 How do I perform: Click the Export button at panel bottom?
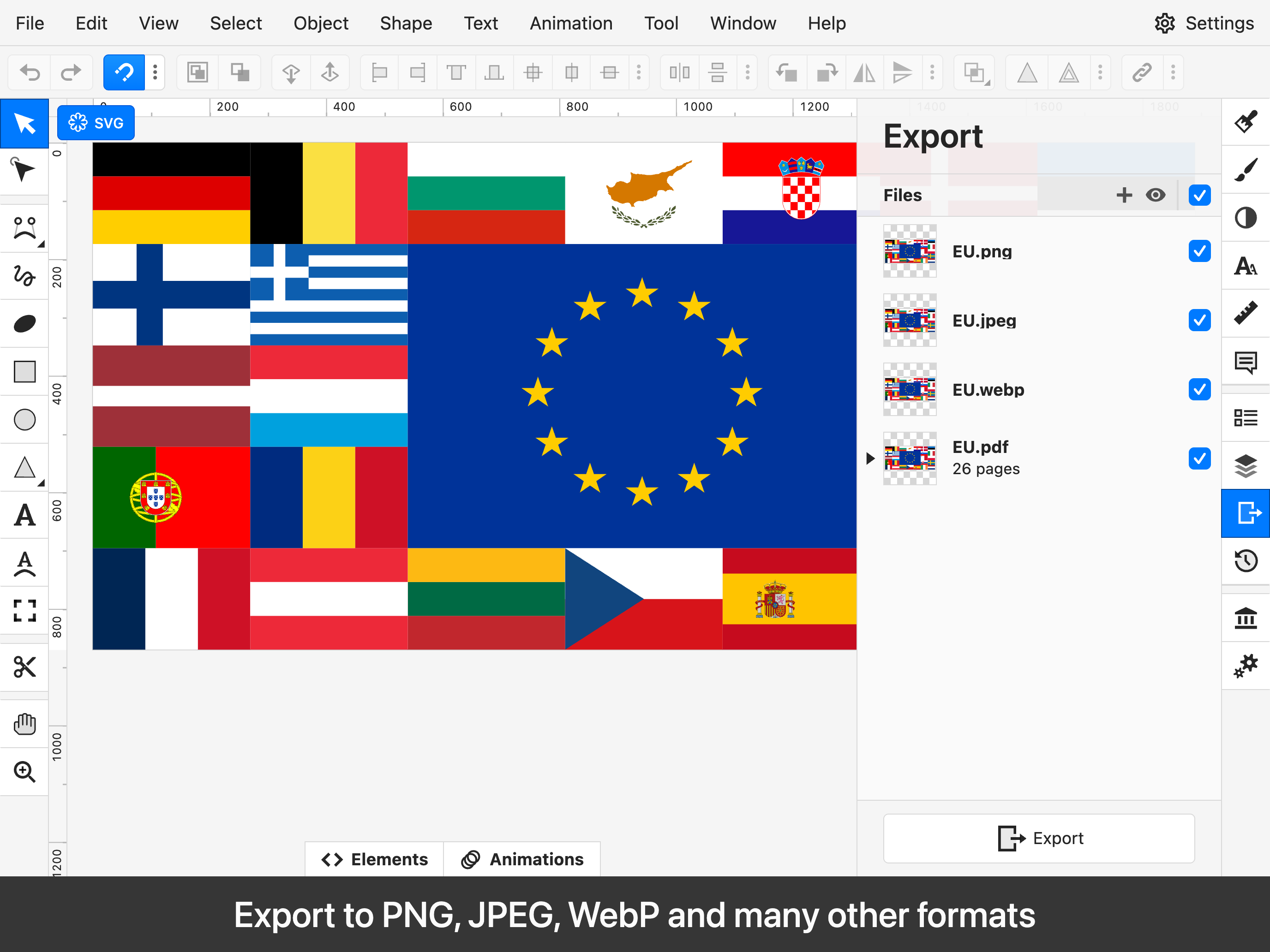(1039, 839)
